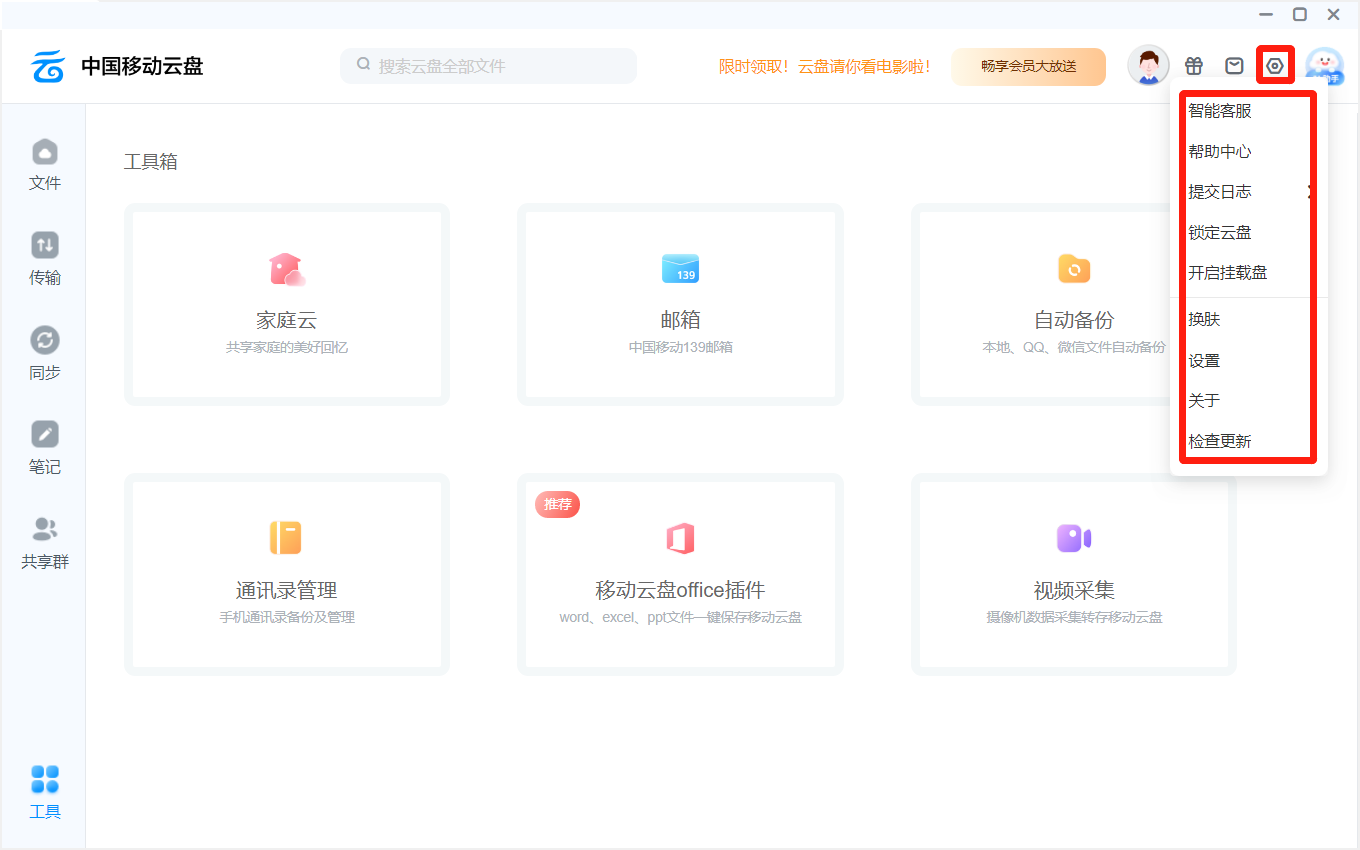Open the assistant robot icon
This screenshot has height=850, width=1360.
point(1324,66)
